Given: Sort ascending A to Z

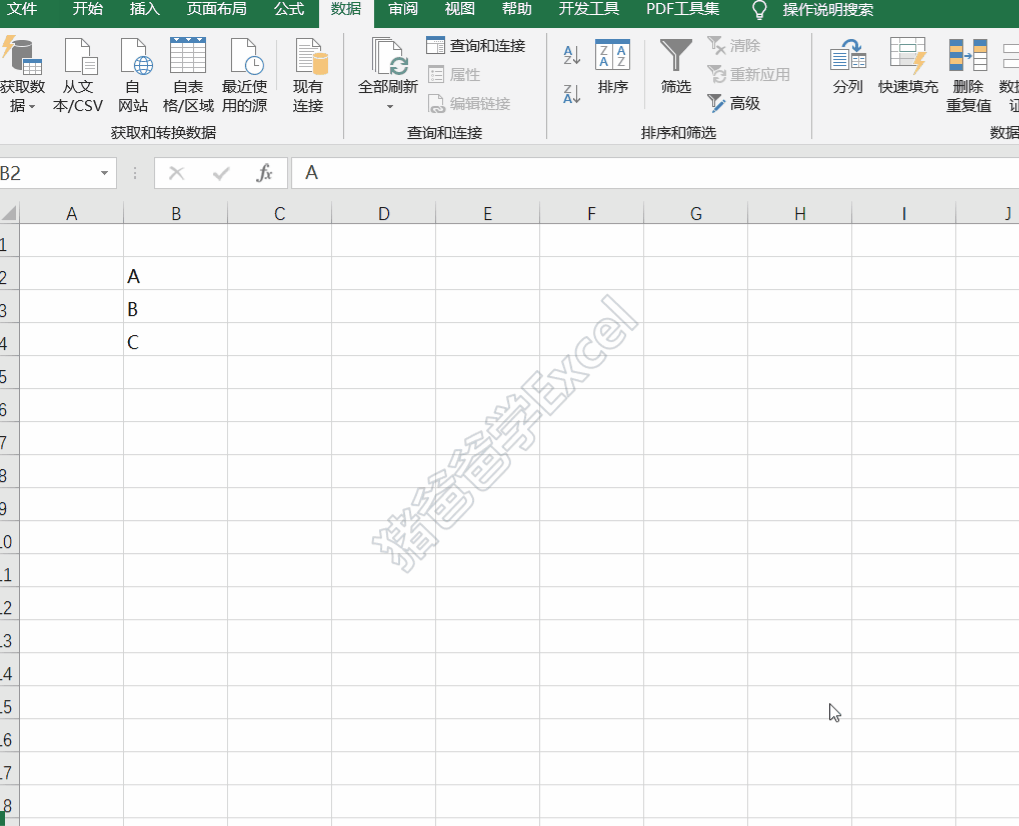Looking at the screenshot, I should (571, 55).
